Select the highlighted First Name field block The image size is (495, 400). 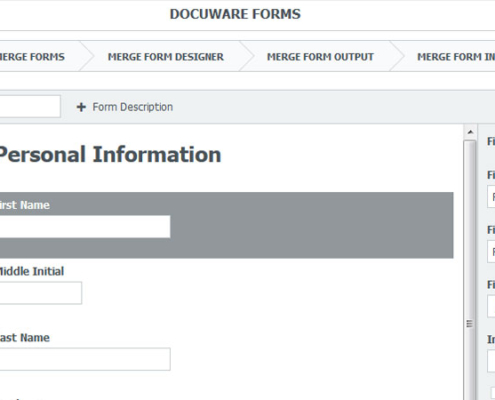227,225
